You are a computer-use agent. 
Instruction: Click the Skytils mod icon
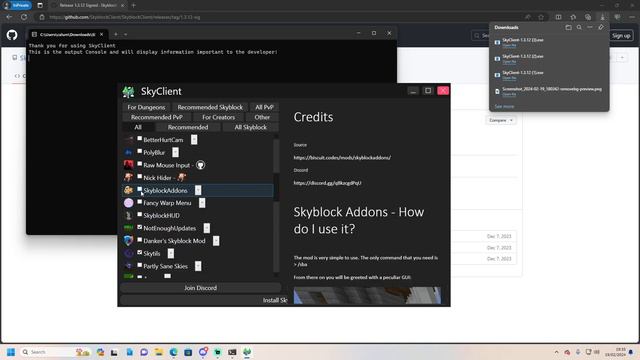click(x=129, y=253)
